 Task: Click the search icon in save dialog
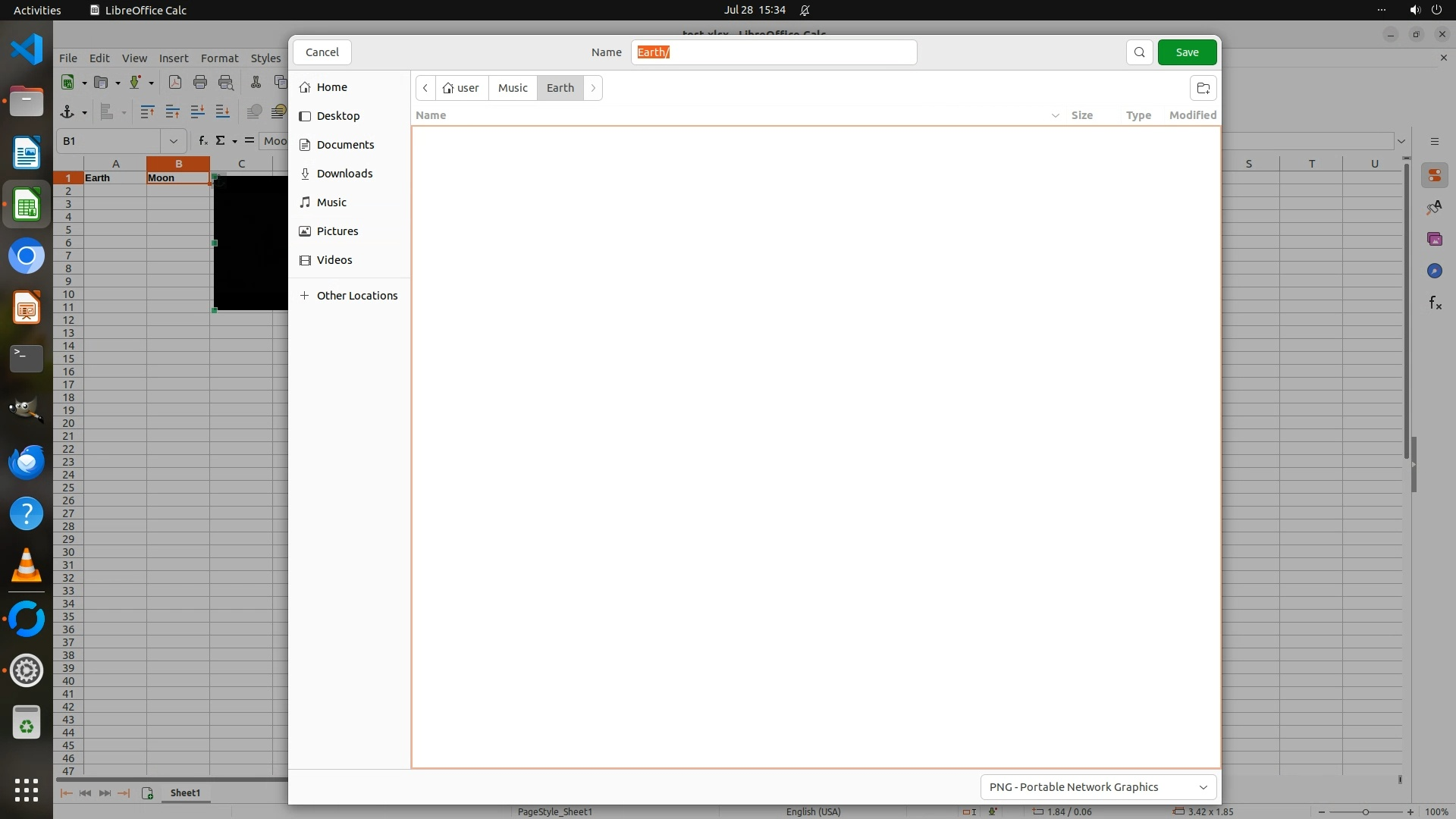(1139, 52)
